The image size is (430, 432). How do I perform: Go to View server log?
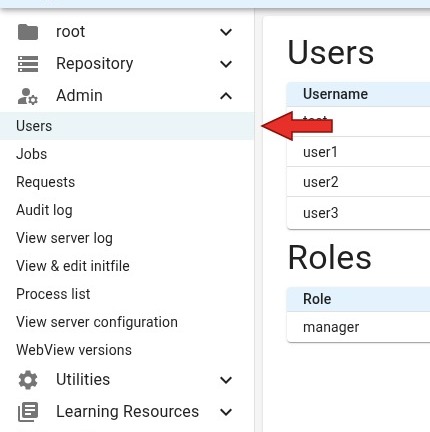click(127, 238)
